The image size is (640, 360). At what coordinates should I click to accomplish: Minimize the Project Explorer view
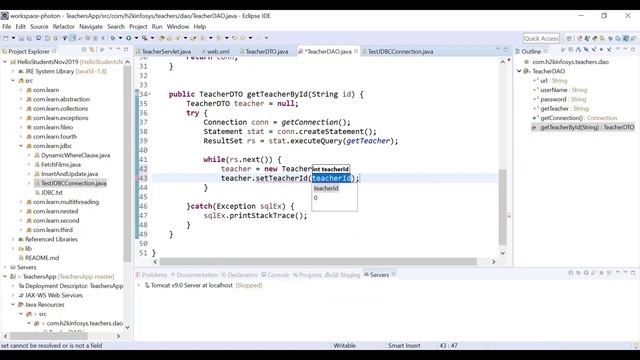coord(118,49)
